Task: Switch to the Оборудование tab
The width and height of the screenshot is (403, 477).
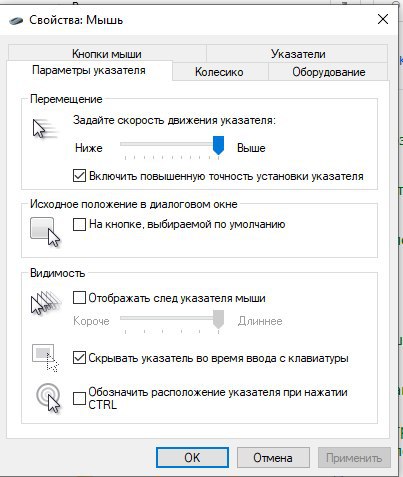Action: 329,72
